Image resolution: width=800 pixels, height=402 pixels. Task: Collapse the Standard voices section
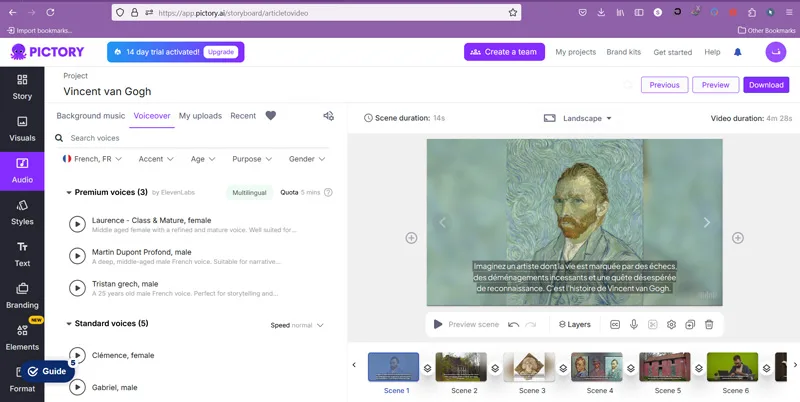click(69, 323)
